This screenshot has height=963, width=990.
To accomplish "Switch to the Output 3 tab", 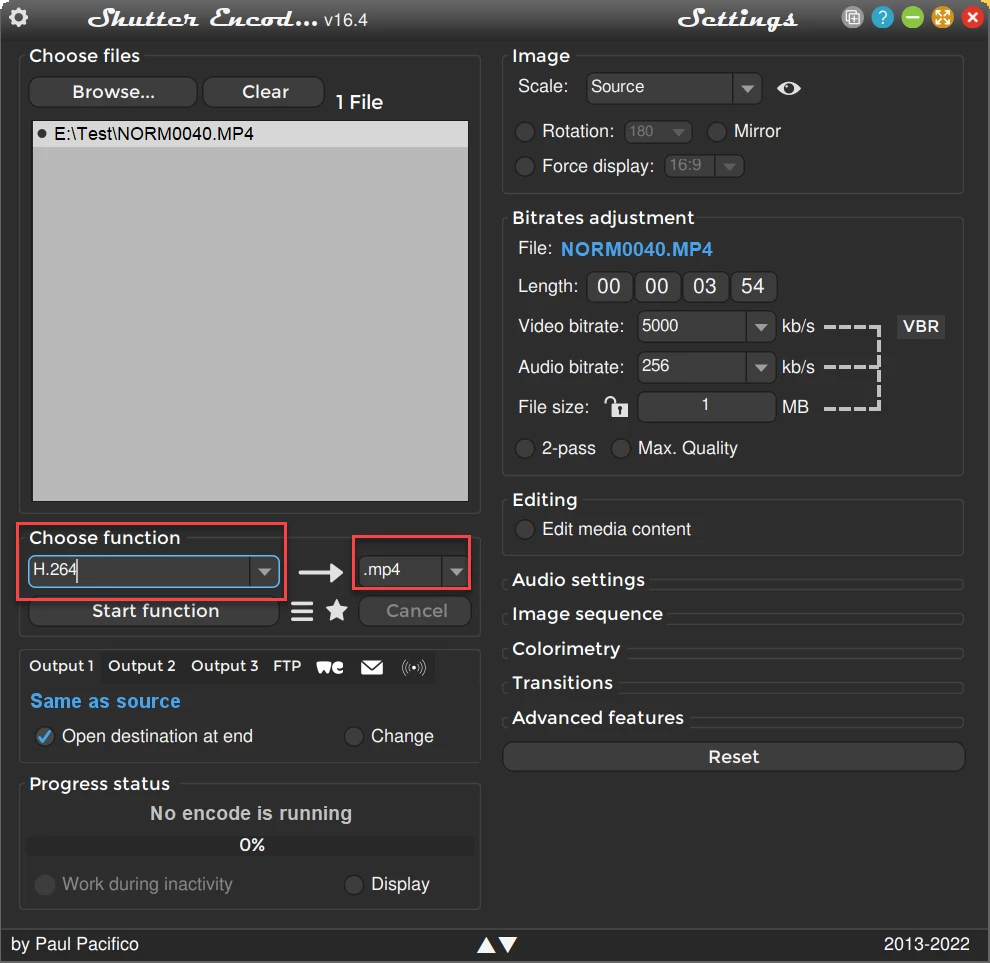I will click(x=224, y=666).
